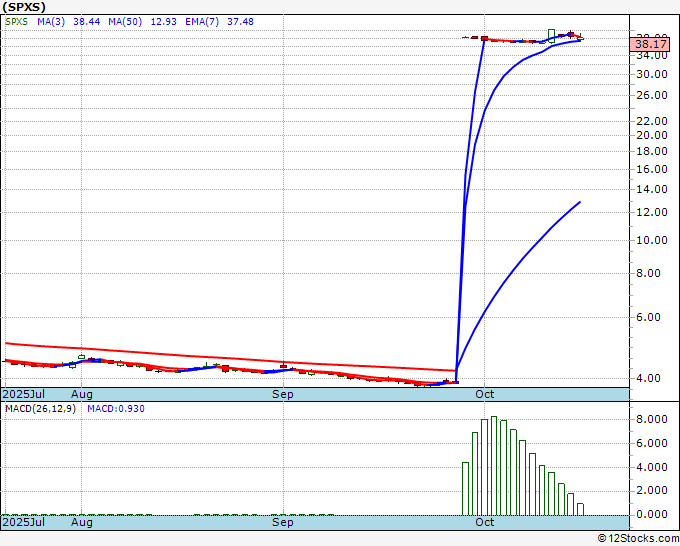Click the end of the MA(50) curve near 12.93

[580, 203]
